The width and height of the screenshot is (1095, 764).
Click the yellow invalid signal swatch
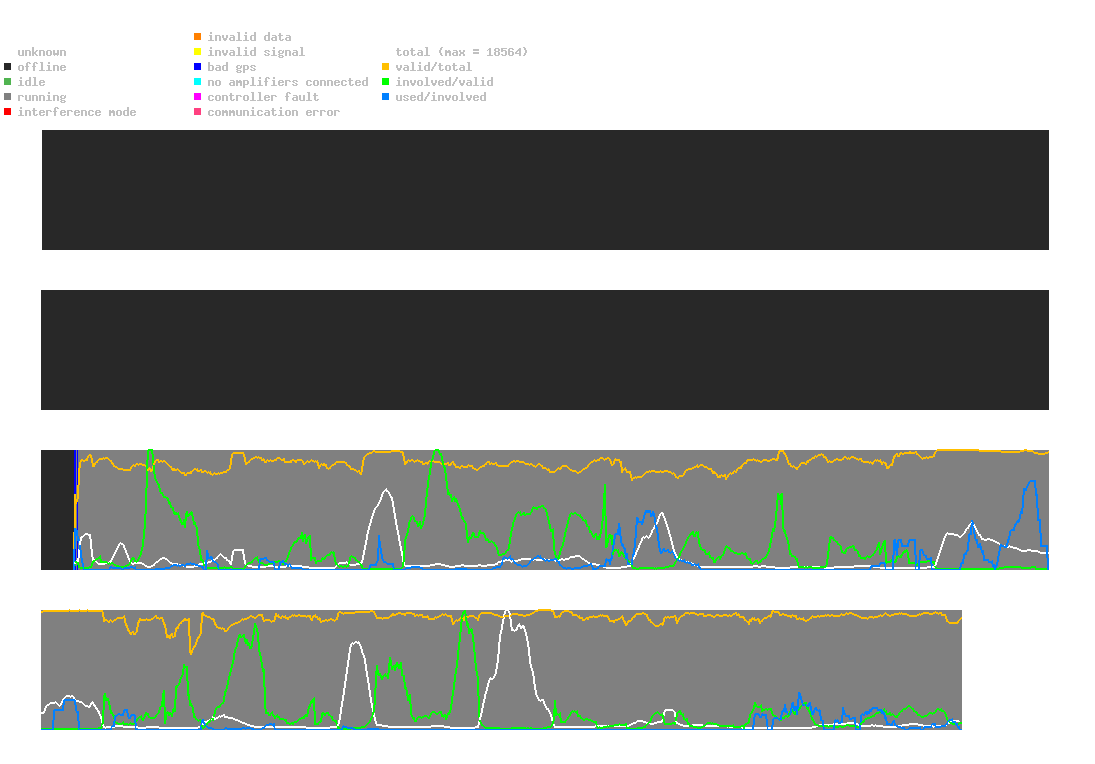[x=198, y=52]
